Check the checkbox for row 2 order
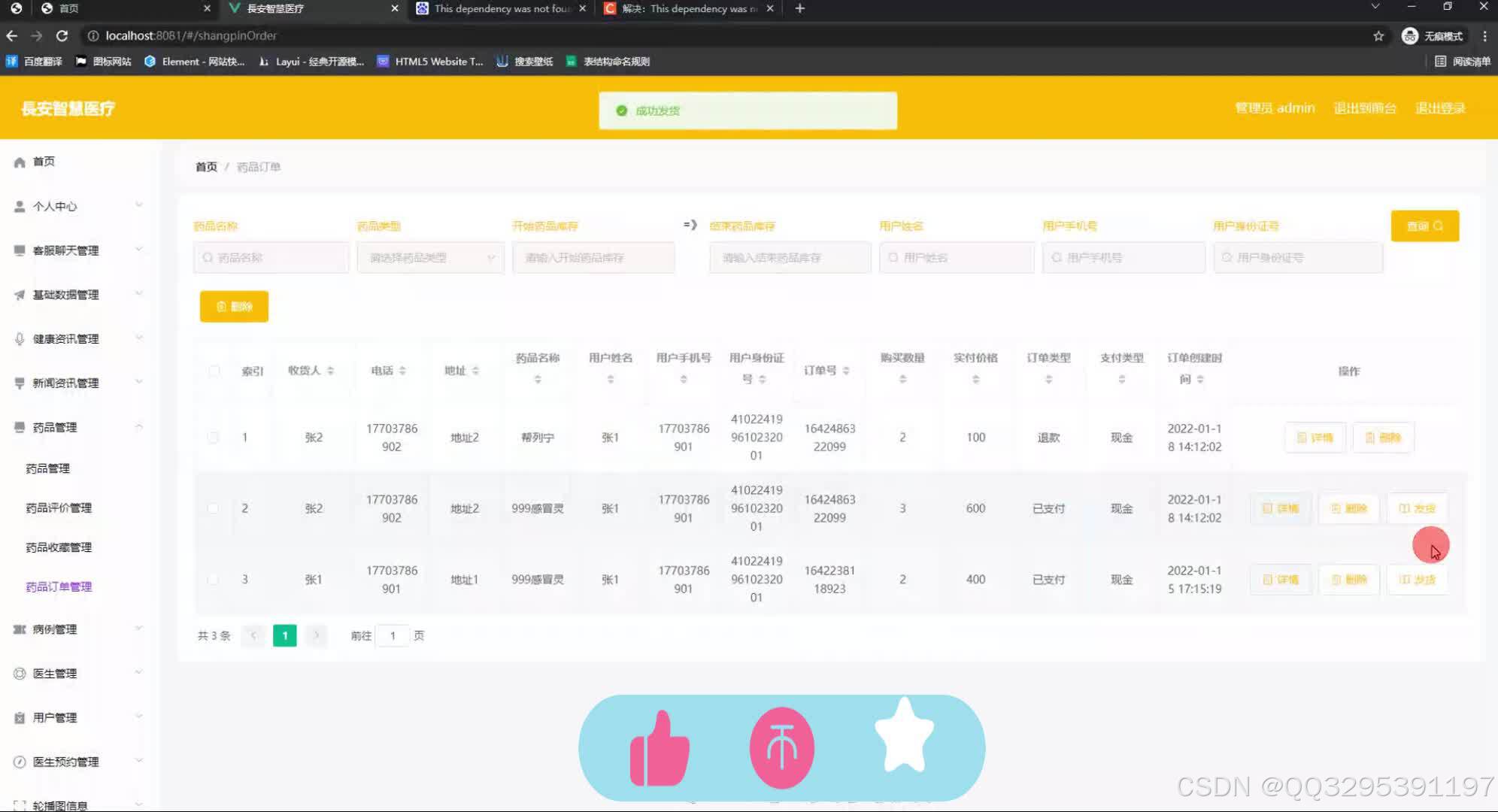 [214, 508]
